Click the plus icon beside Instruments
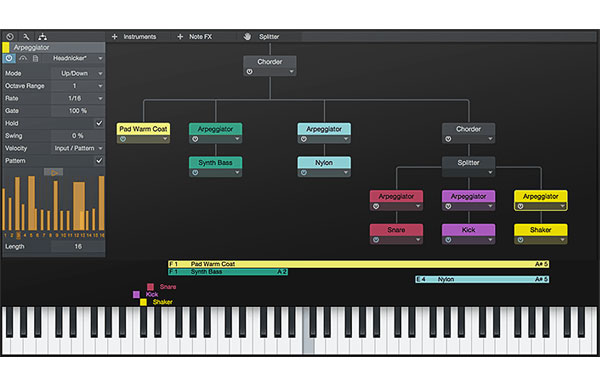The width and height of the screenshot is (600, 386). coord(114,37)
